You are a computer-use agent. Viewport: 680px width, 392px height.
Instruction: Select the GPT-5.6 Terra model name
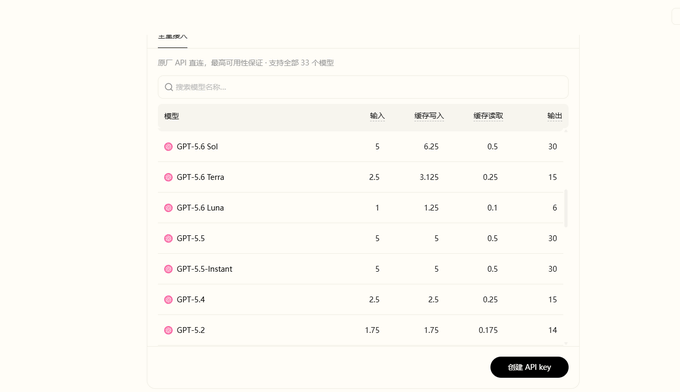[x=200, y=177]
